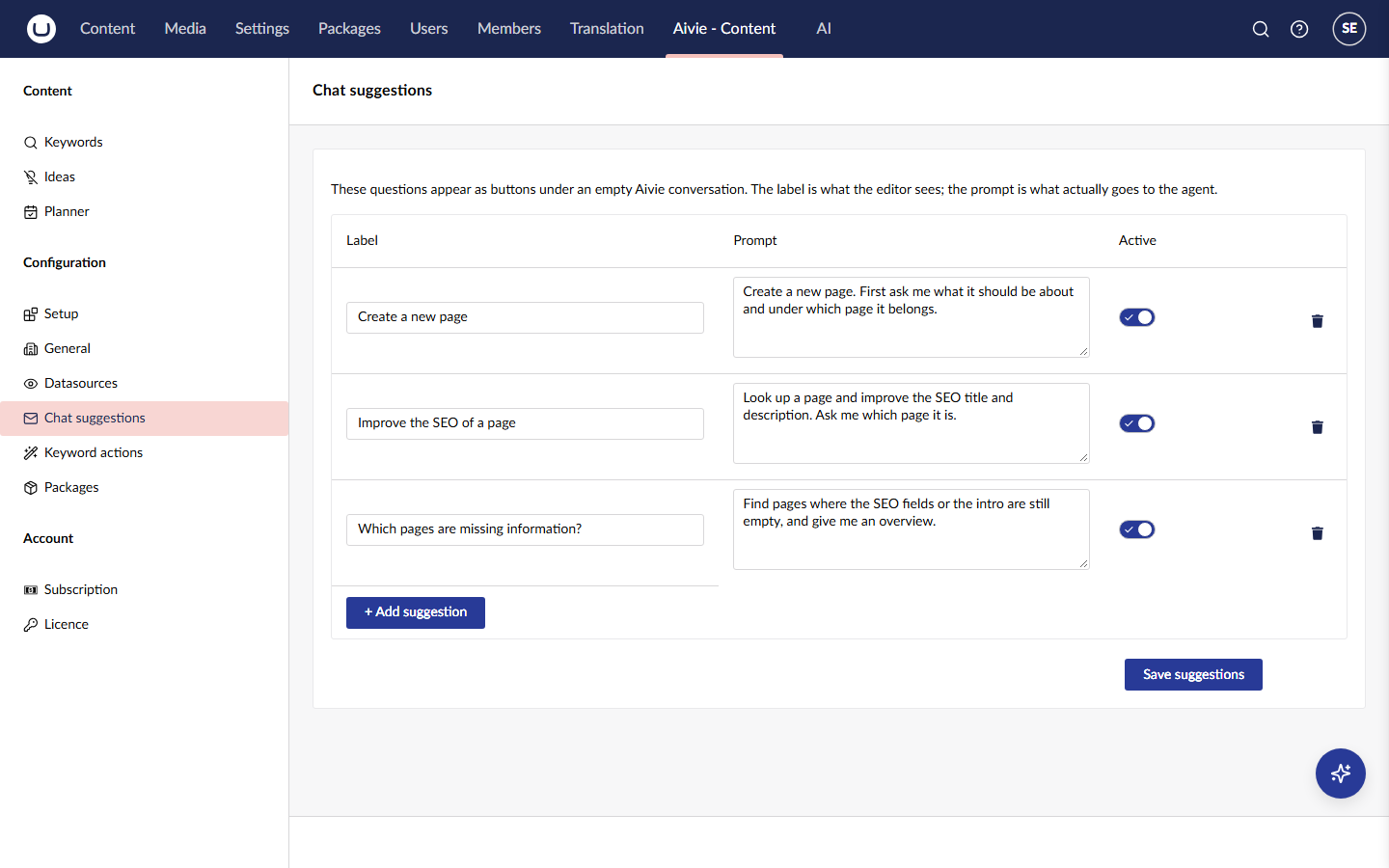The height and width of the screenshot is (868, 1389).
Task: Open the AI section tab
Action: point(824,29)
